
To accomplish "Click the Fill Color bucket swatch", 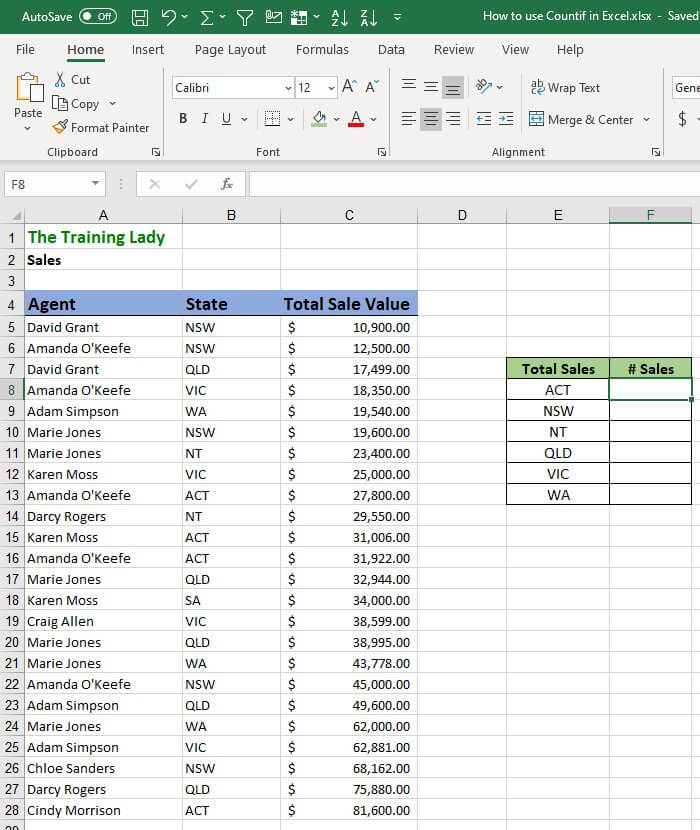I will click(x=319, y=119).
